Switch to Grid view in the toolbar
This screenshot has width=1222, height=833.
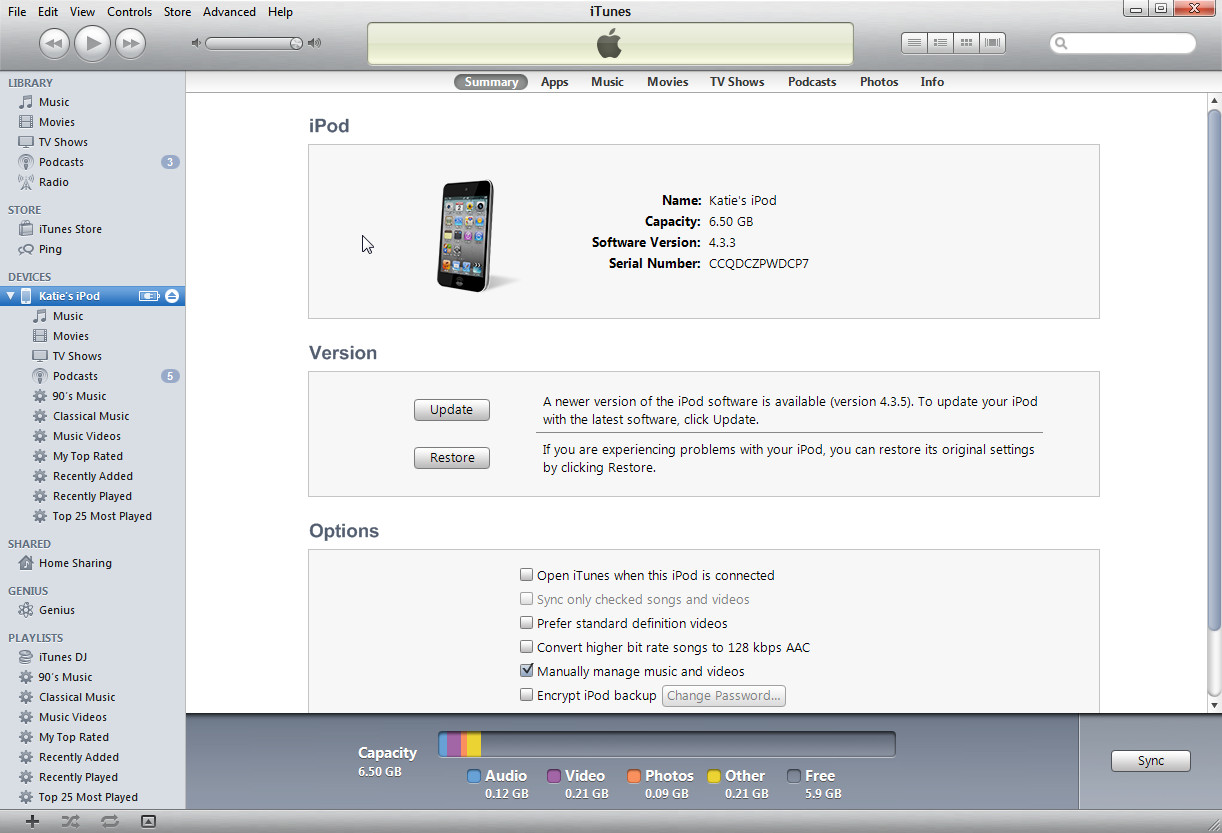coord(966,42)
